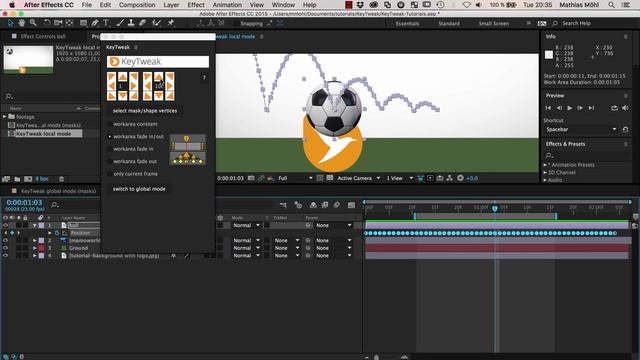Open Ground layer Parent None dropdown

333,248
